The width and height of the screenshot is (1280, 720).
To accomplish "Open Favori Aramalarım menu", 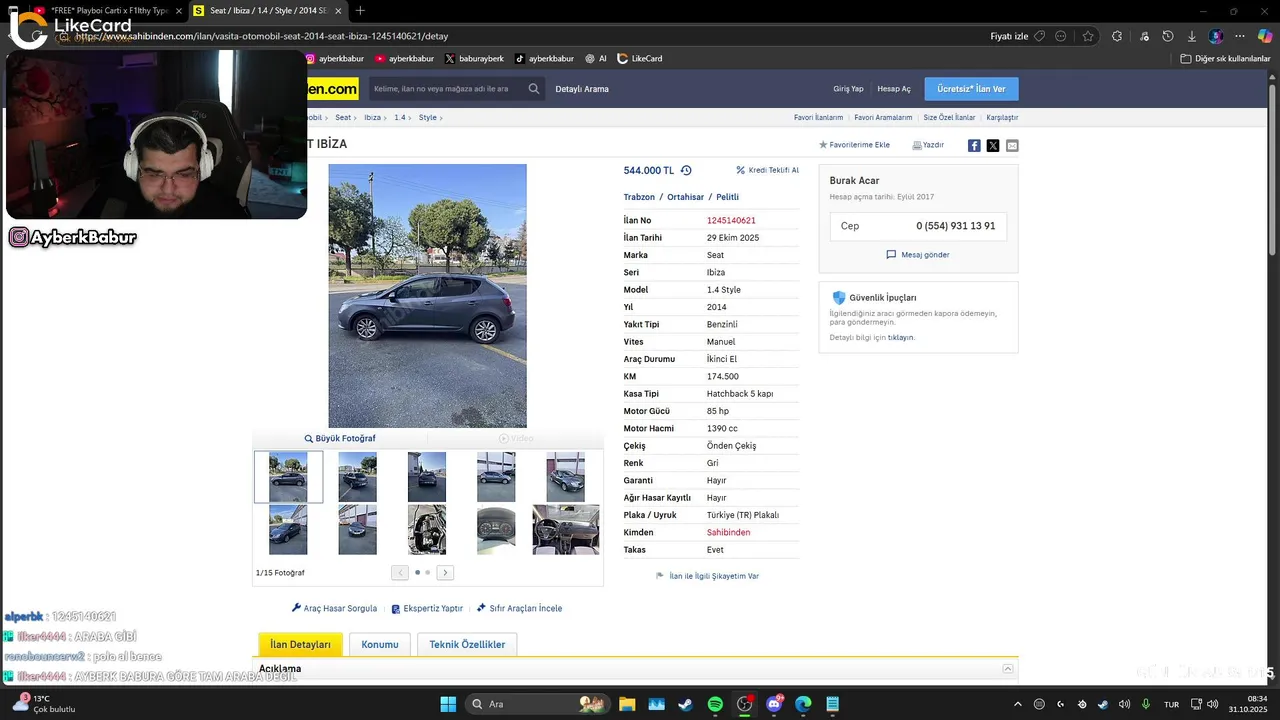I will [883, 118].
